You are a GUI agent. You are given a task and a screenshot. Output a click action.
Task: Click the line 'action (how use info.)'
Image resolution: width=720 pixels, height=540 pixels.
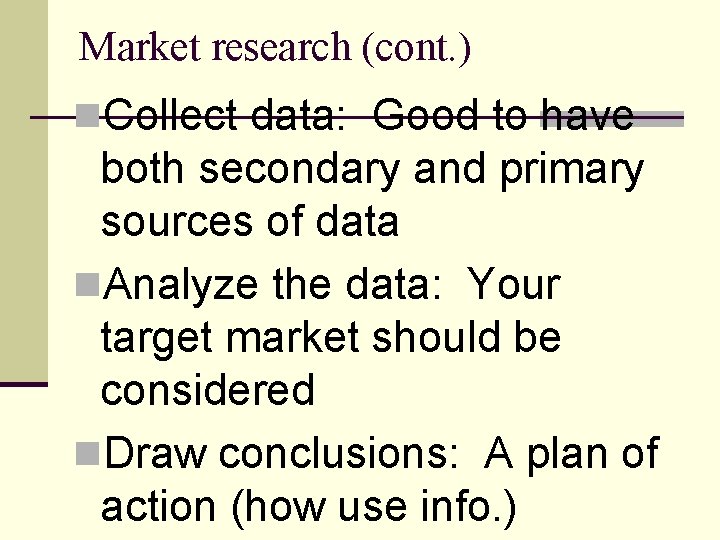(x=308, y=507)
